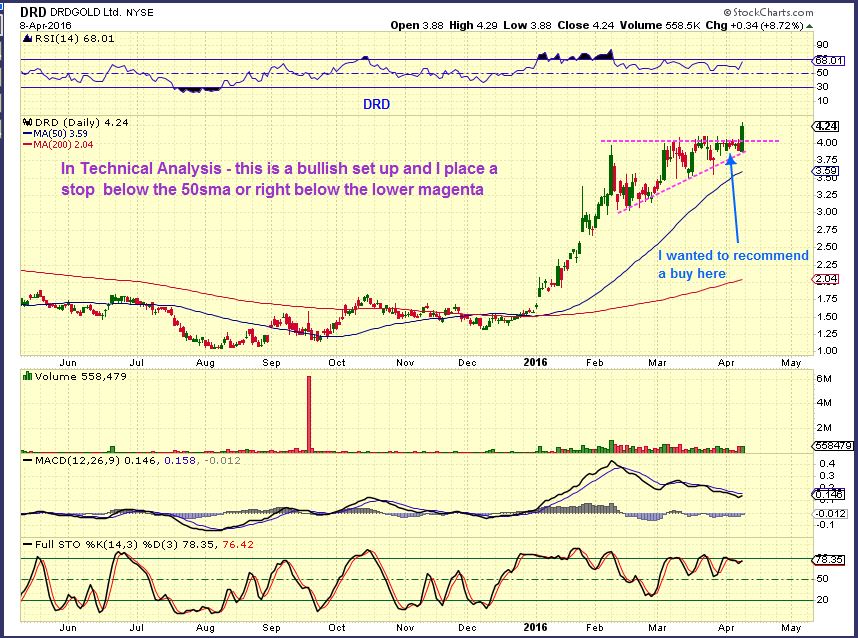The height and width of the screenshot is (638, 858).
Task: Click the 2.50 price axis label
Action: (x=826, y=247)
